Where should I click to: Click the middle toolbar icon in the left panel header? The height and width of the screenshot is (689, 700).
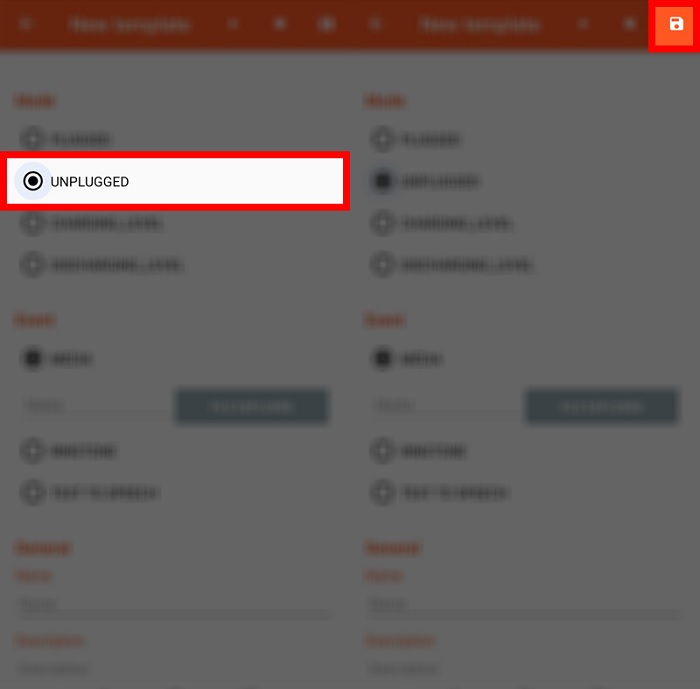click(280, 24)
